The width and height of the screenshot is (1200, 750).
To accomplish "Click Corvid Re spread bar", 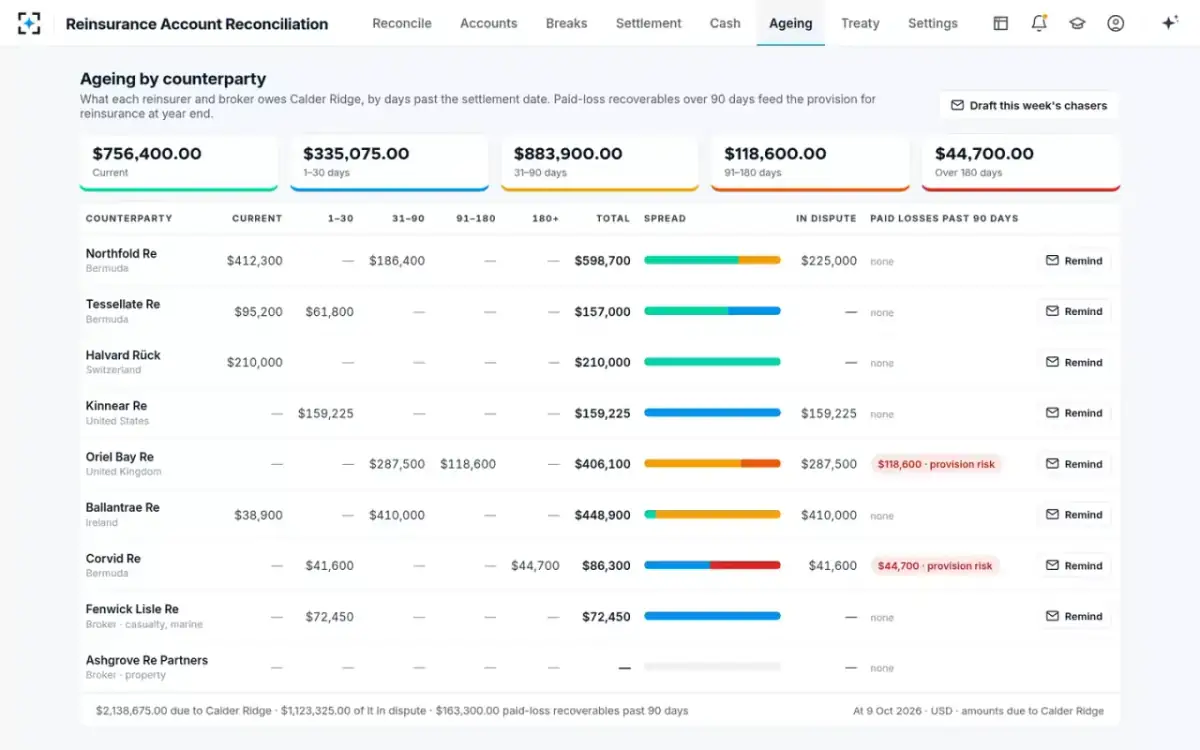I will [712, 565].
